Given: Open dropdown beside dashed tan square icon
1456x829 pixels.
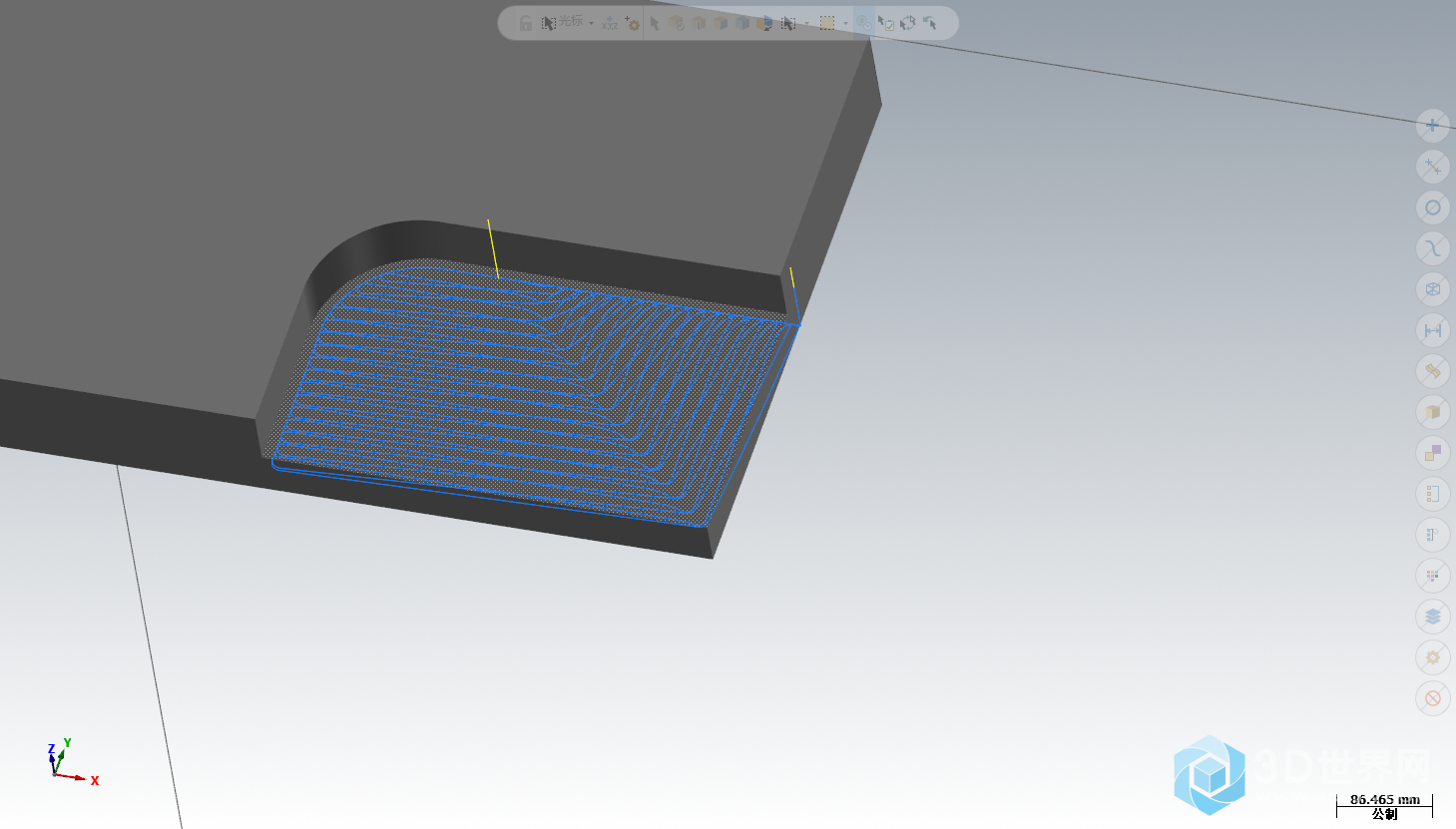Looking at the screenshot, I should (845, 23).
